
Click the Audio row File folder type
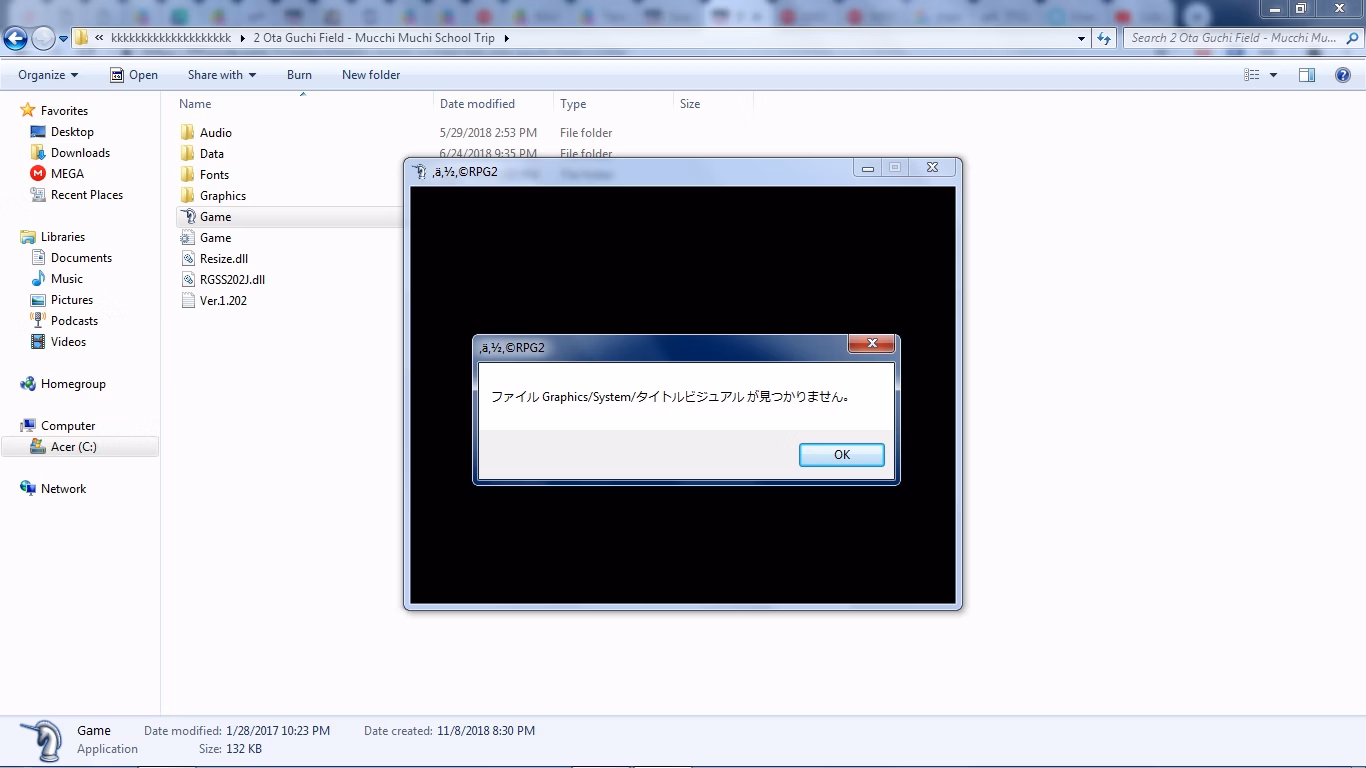[x=586, y=133]
